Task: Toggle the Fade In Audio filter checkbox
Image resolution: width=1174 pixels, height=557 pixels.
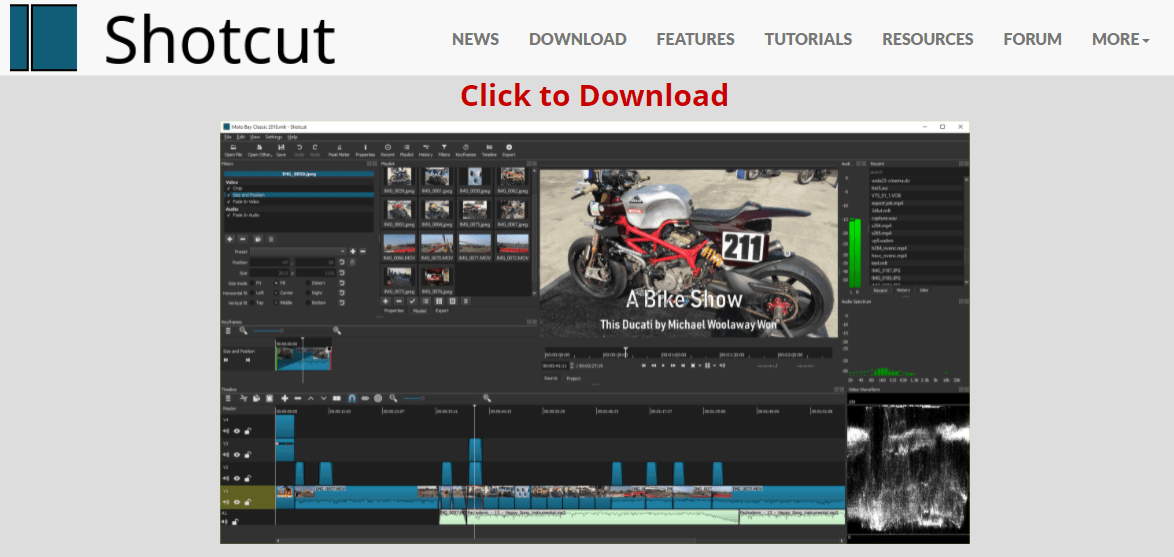Action: (x=228, y=216)
